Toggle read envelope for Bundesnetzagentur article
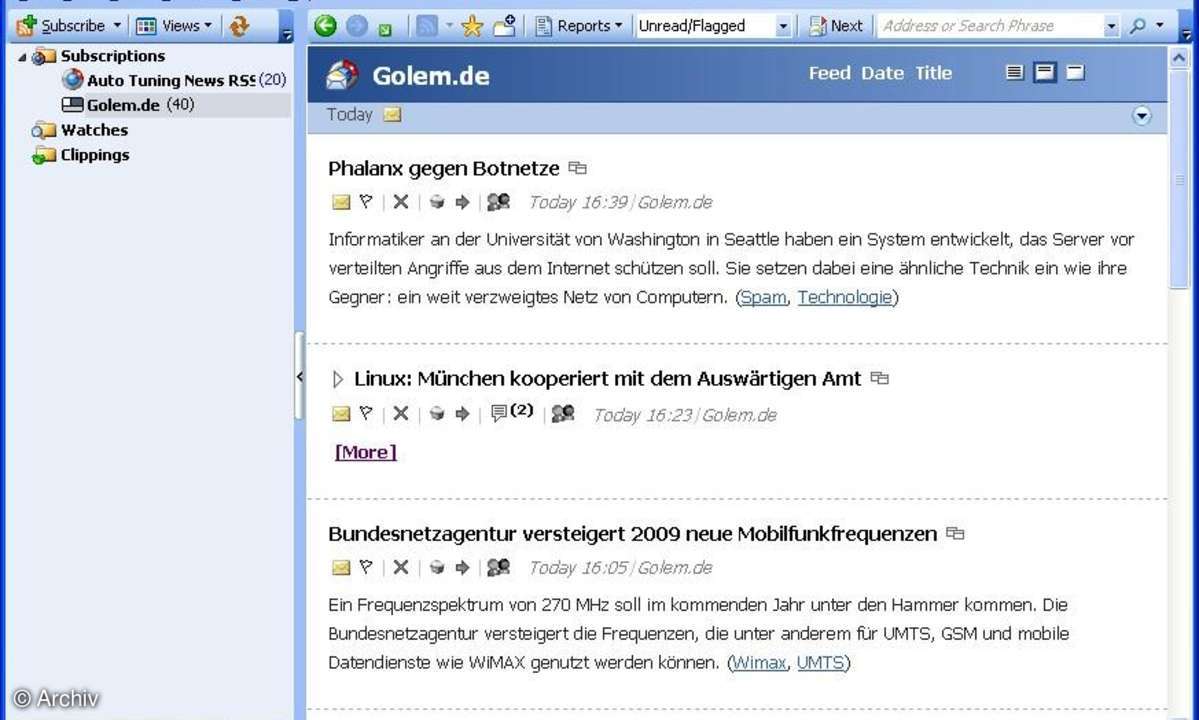1199x720 pixels. 341,567
